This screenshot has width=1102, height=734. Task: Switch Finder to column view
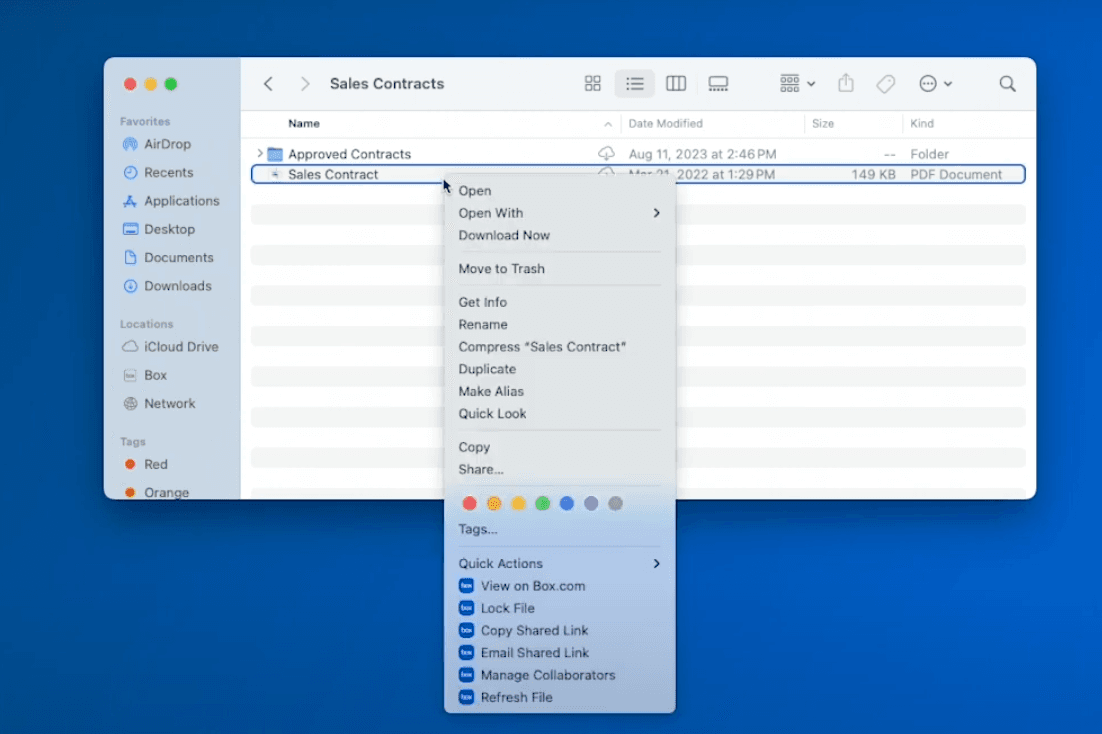pos(676,84)
